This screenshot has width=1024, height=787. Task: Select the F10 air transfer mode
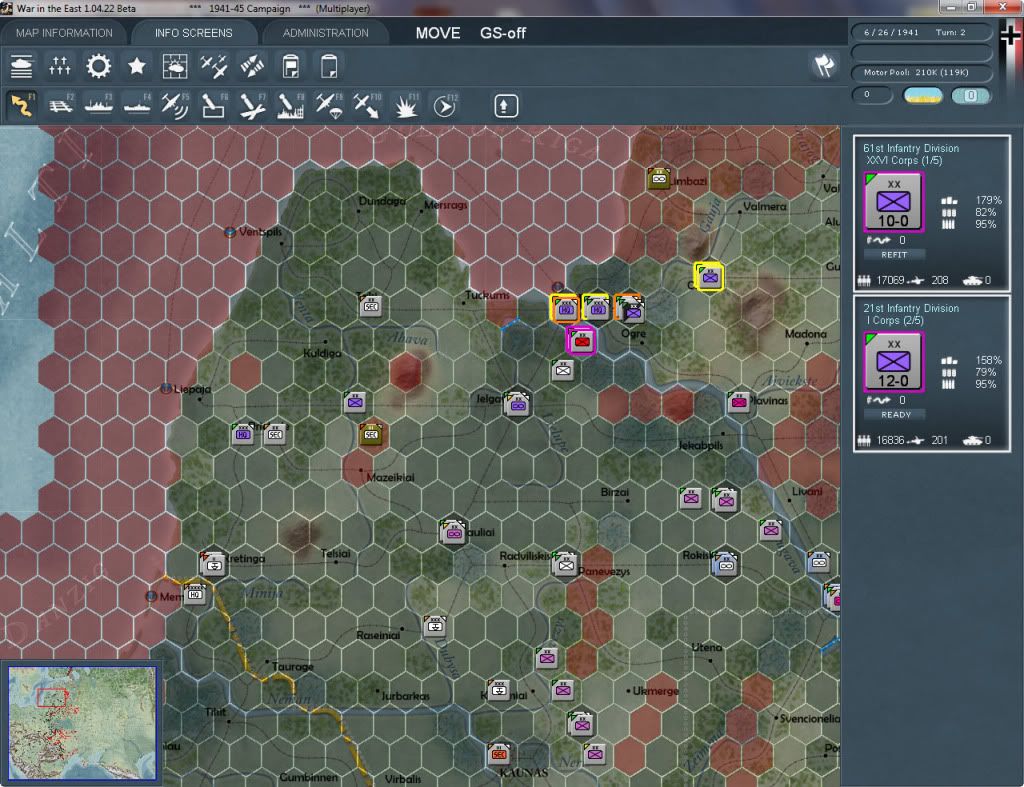point(367,106)
